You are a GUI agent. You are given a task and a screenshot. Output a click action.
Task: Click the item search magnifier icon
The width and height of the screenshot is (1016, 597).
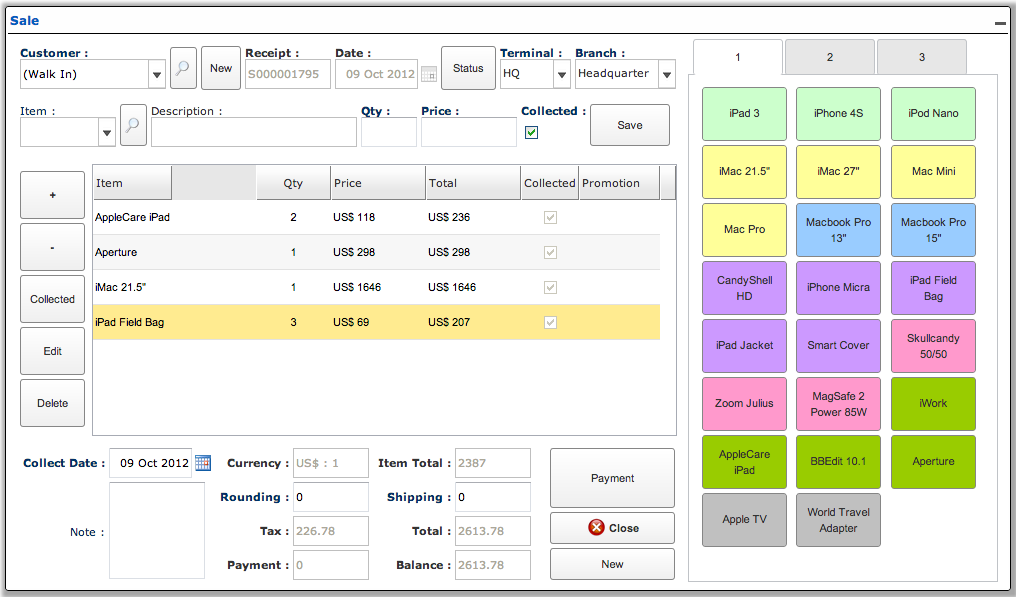tap(133, 125)
